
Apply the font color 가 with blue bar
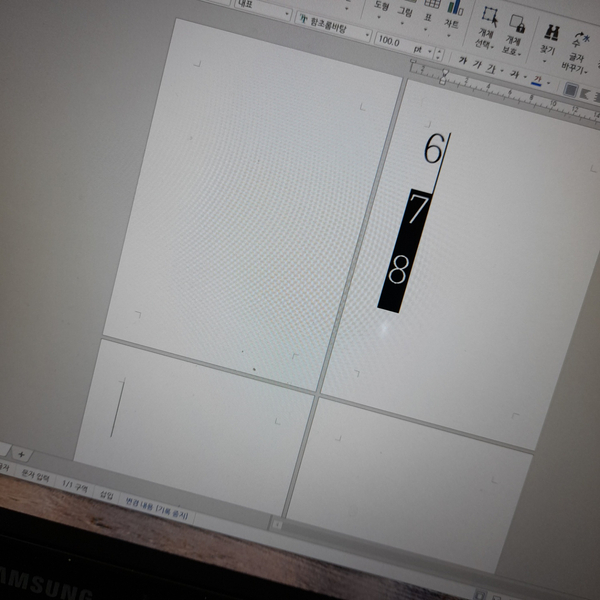coord(538,80)
